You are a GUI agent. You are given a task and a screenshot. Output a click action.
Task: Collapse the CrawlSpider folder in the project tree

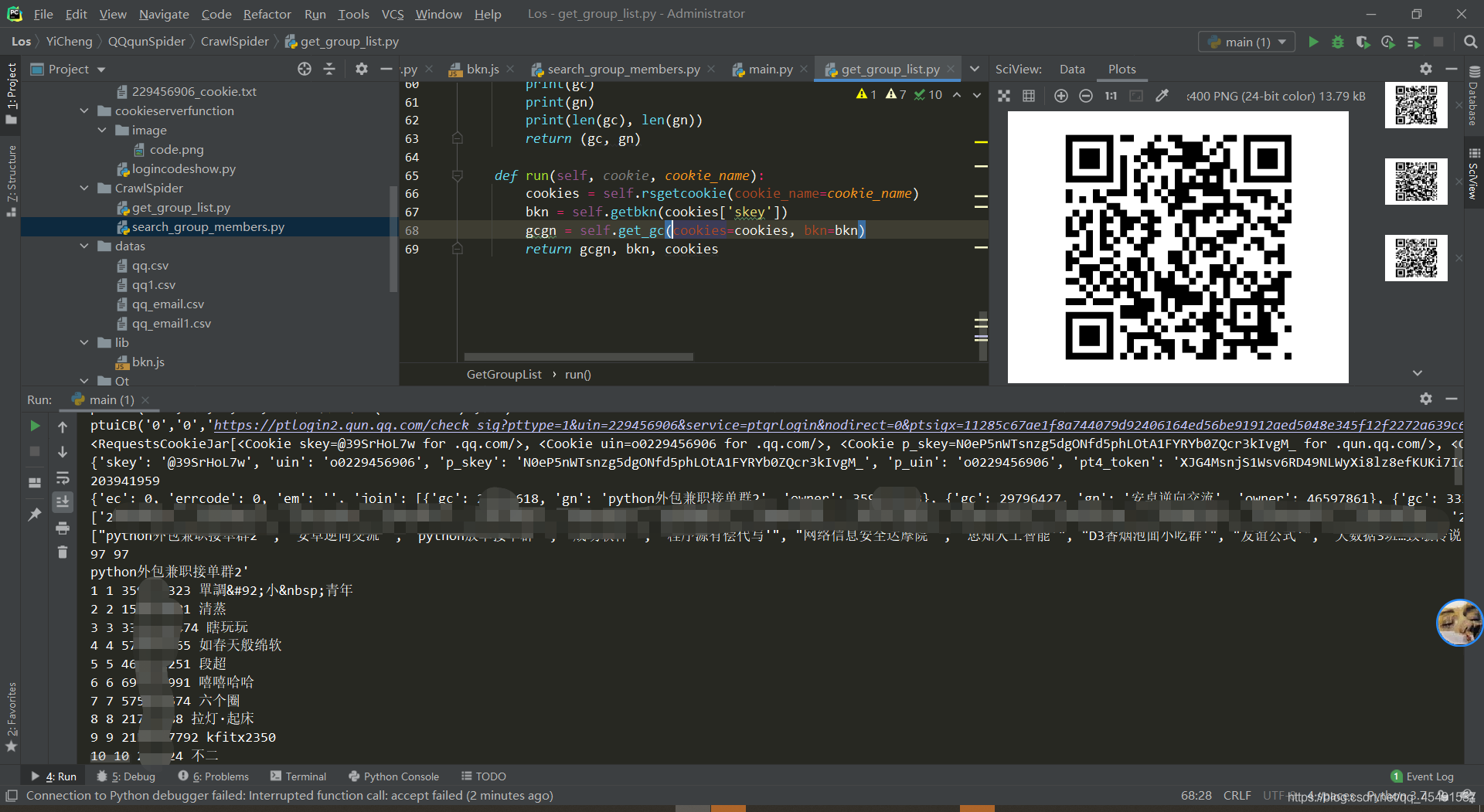(84, 189)
